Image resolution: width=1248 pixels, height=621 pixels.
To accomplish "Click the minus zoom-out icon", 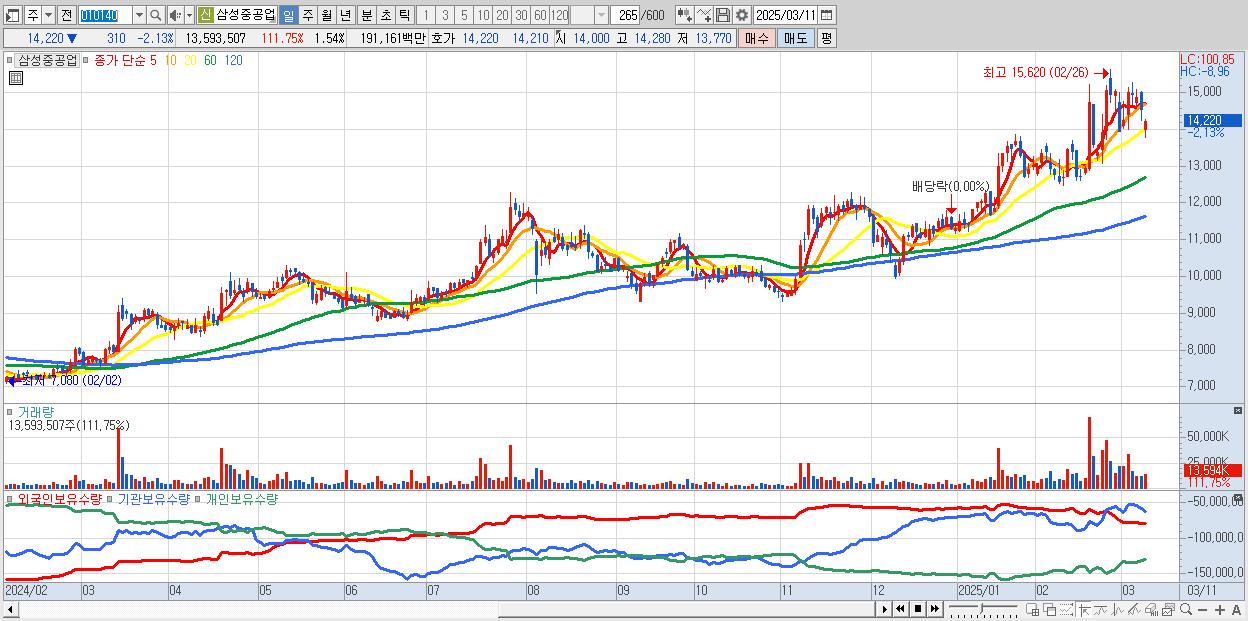I will click(x=1202, y=609).
